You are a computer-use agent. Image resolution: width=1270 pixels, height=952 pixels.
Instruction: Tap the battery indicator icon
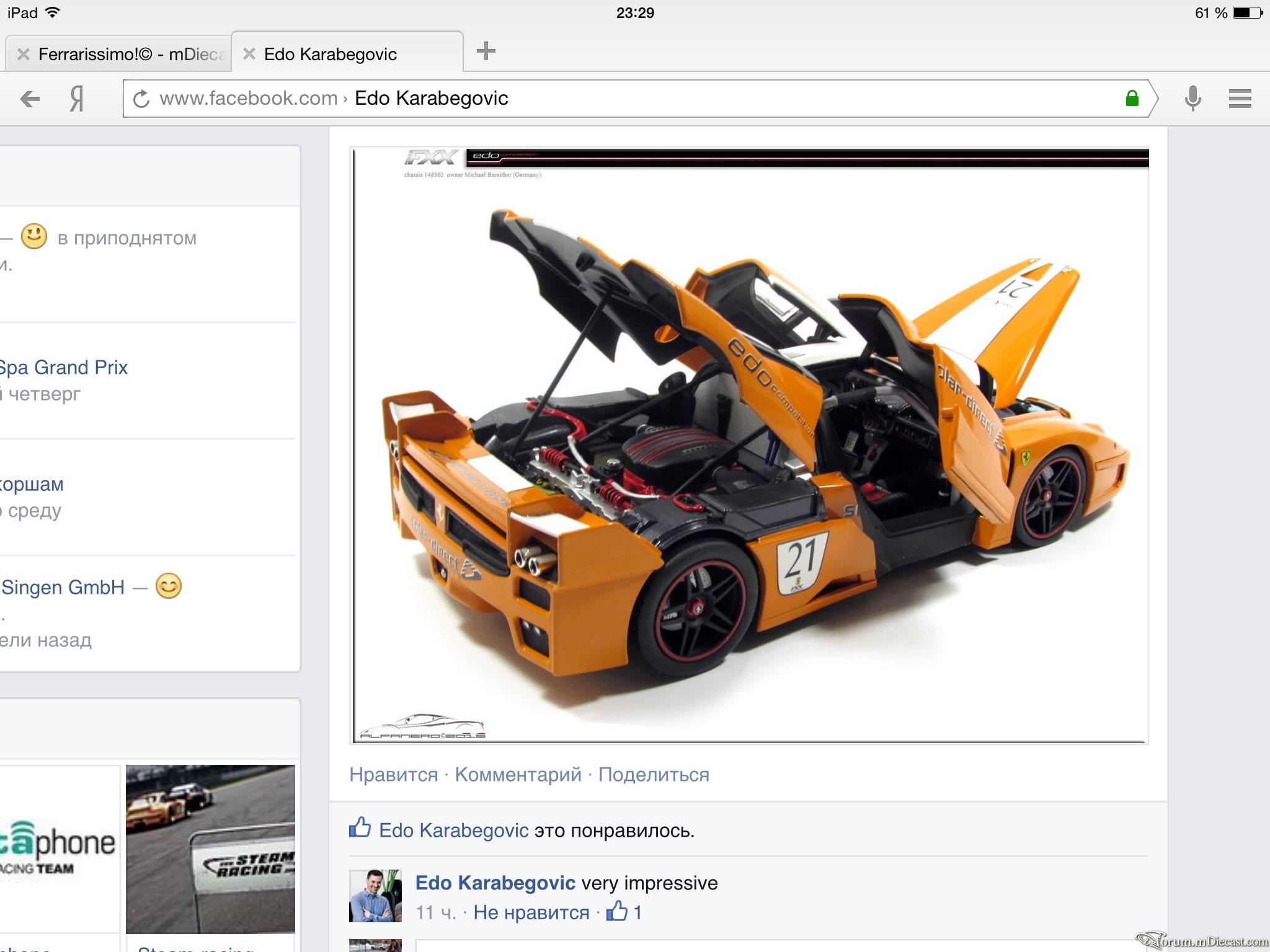[x=1248, y=12]
